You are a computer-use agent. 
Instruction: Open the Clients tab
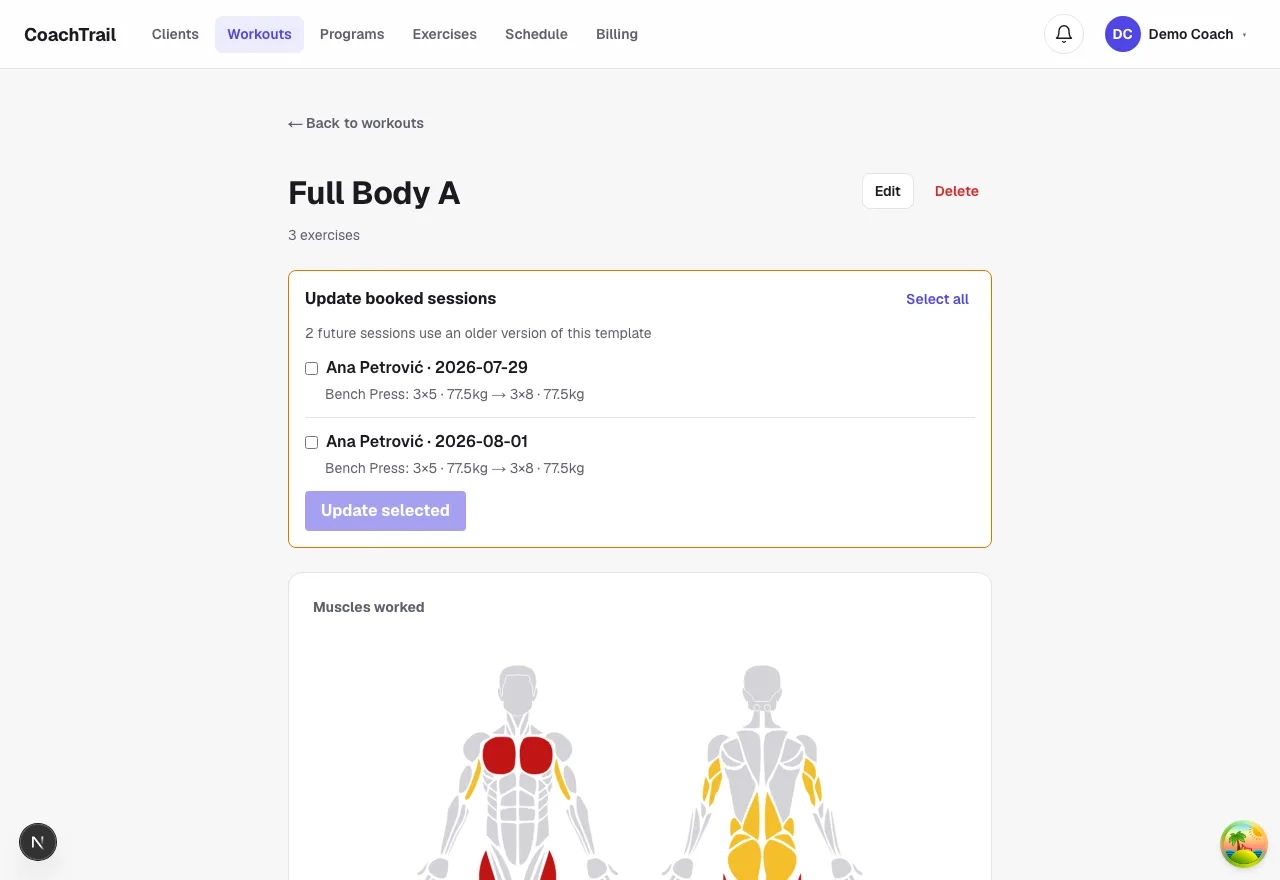(x=175, y=34)
